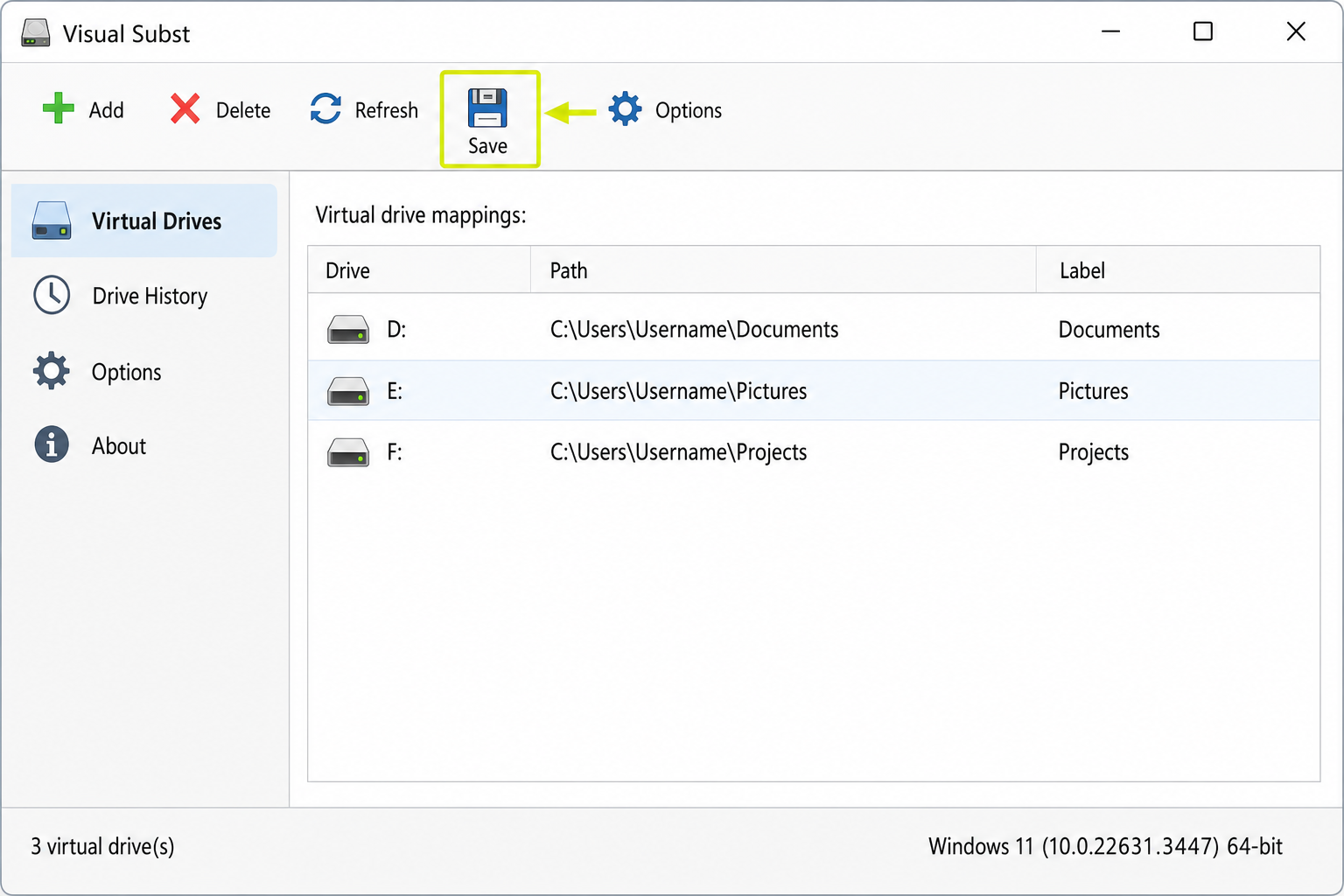Maximize the Visual Subst window

click(x=1203, y=31)
